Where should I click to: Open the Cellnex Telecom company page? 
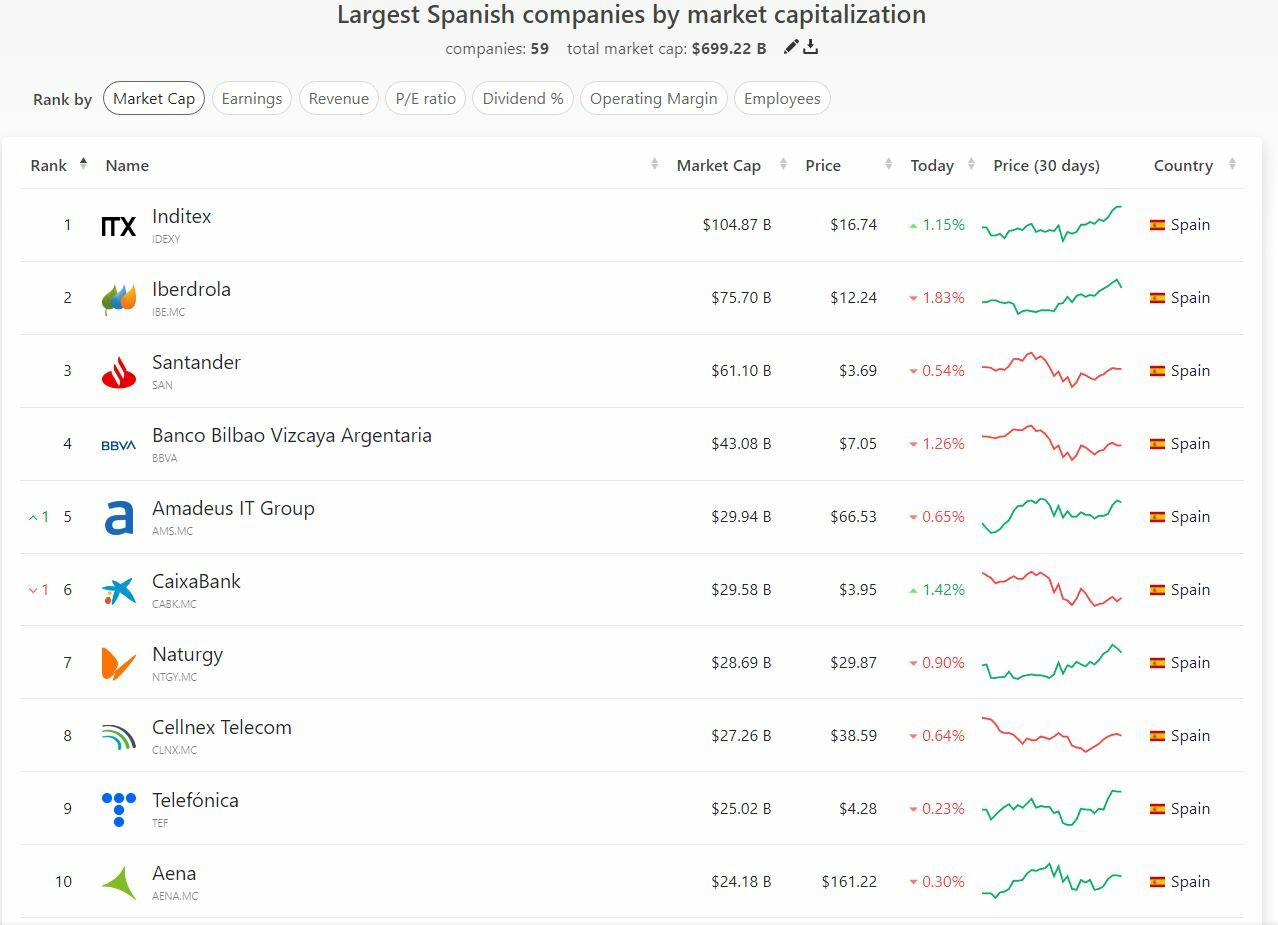click(221, 728)
